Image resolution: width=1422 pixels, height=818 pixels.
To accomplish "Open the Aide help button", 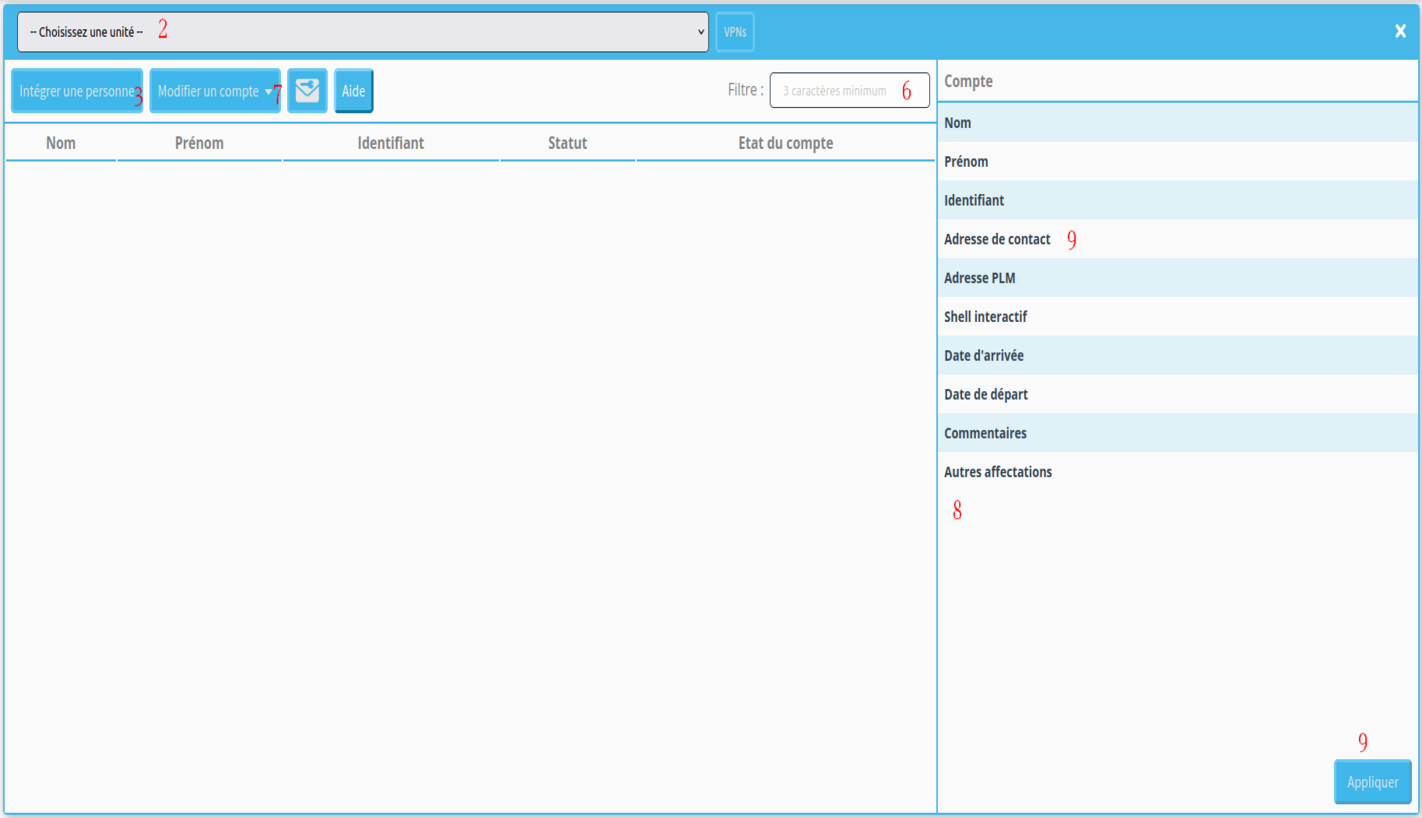I will click(x=353, y=91).
